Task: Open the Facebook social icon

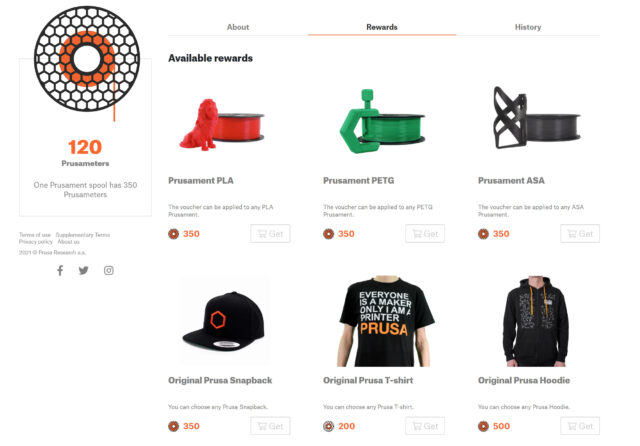Action: (60, 270)
